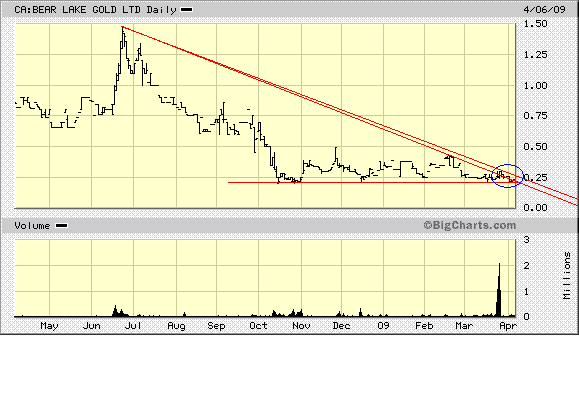This screenshot has height=405, width=579.
Task: Click the daily price legend marker beside the title
Action: 186,10
